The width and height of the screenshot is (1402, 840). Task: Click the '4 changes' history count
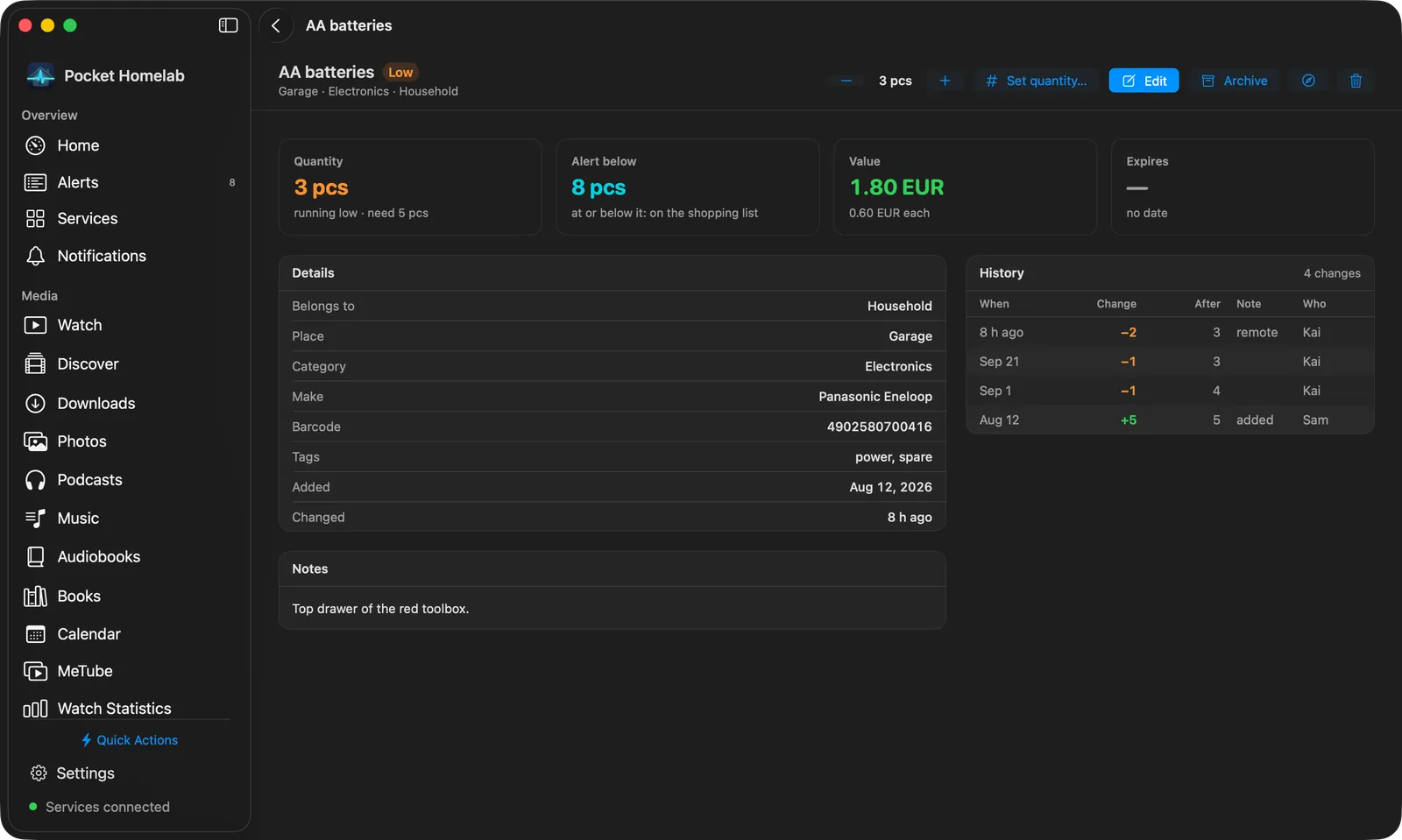1332,273
